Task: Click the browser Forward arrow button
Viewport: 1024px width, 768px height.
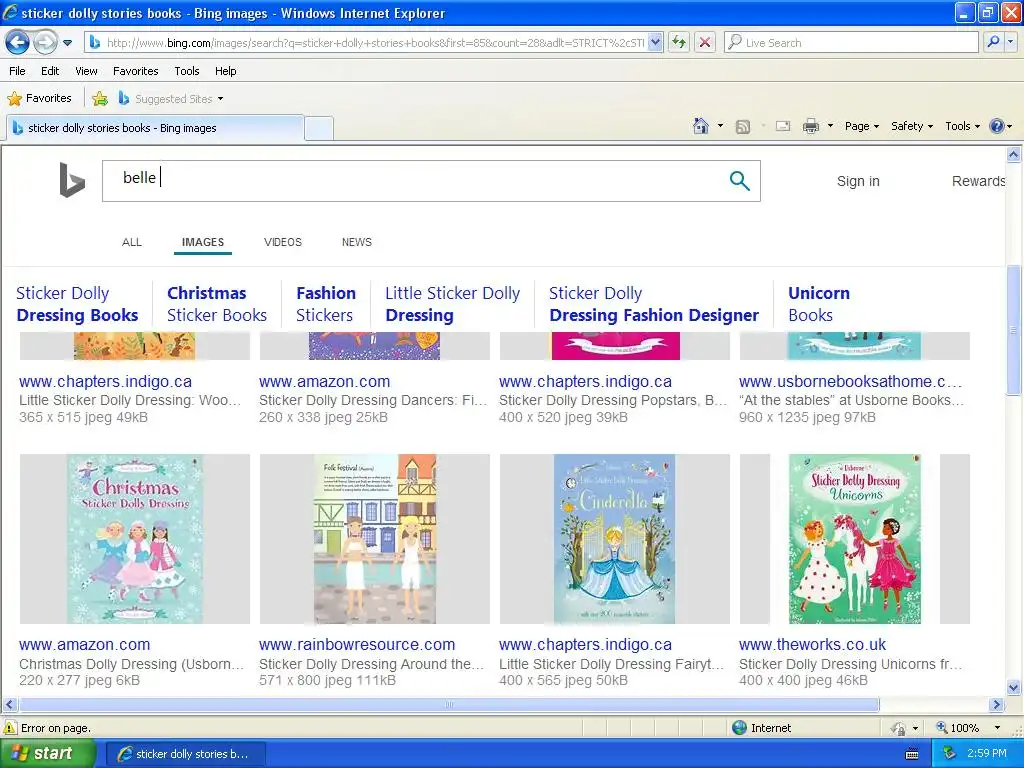Action: click(x=45, y=42)
